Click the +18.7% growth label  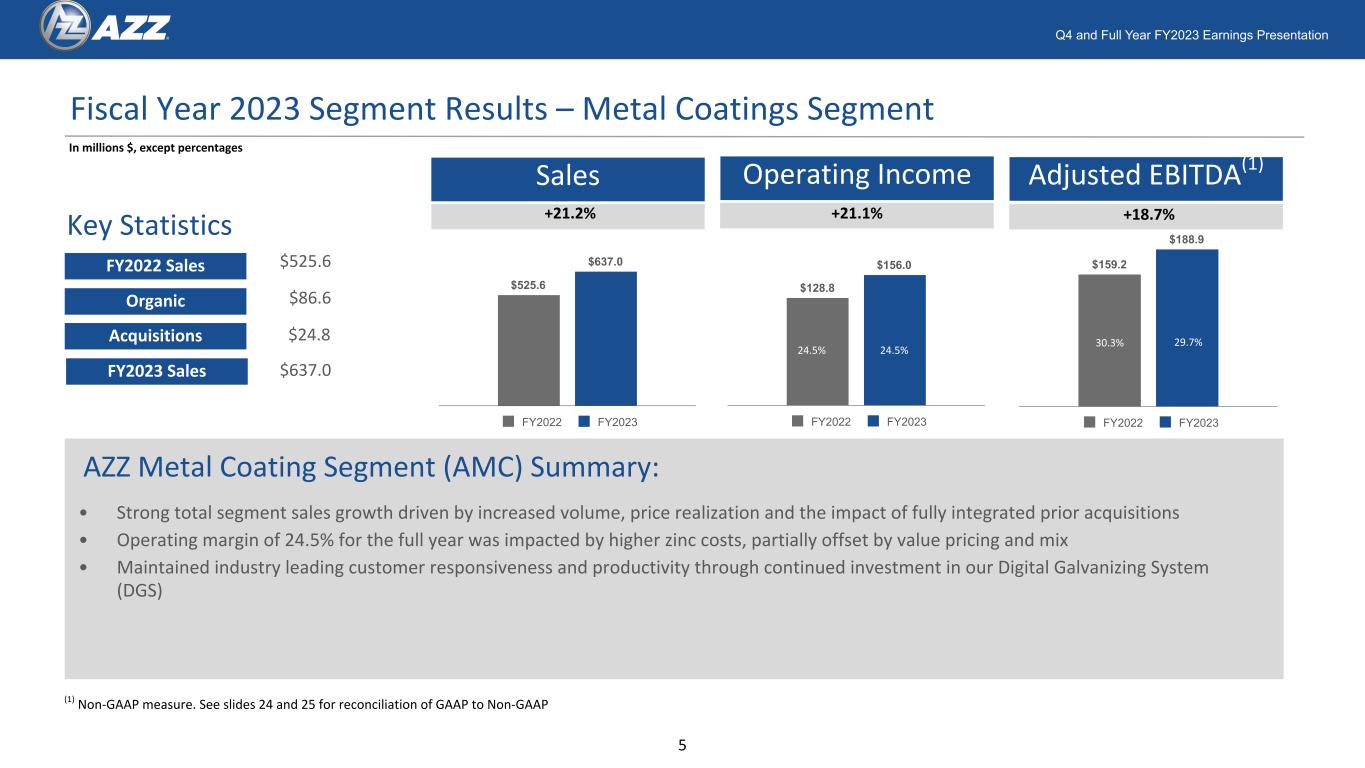click(x=1146, y=215)
